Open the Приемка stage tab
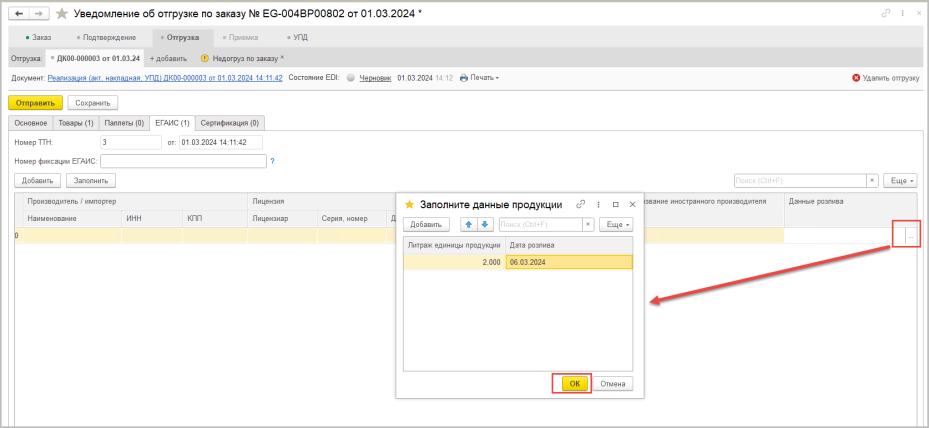This screenshot has height=428, width=929. 240,37
